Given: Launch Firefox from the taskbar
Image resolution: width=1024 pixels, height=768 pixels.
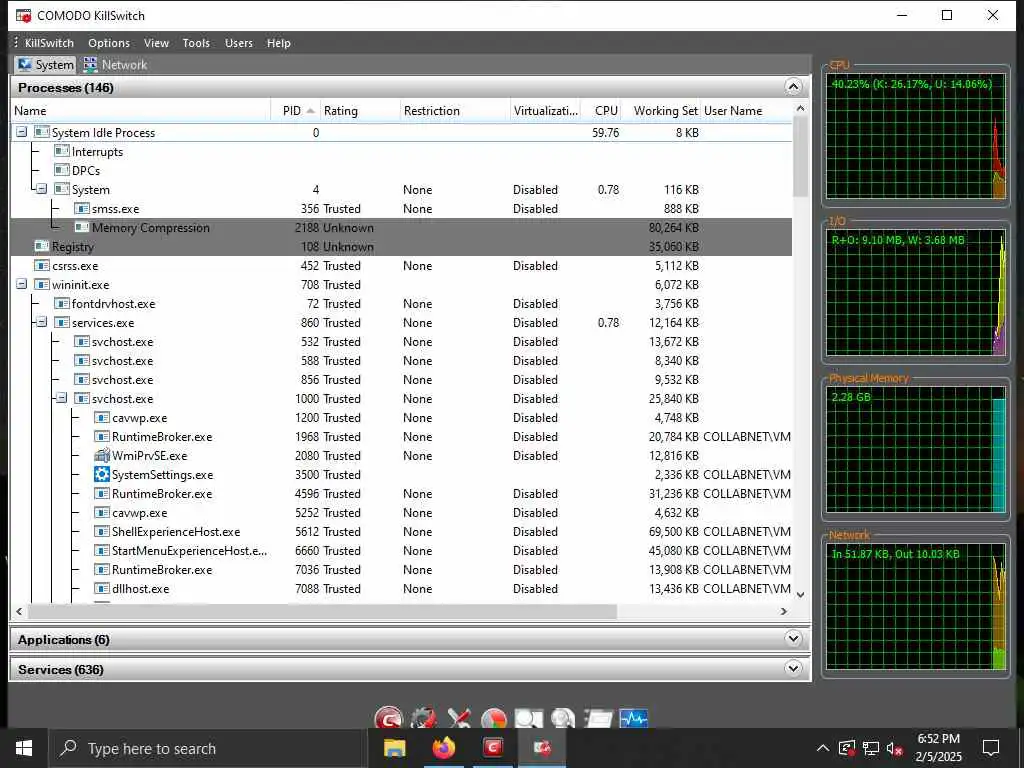Looking at the screenshot, I should [x=443, y=748].
